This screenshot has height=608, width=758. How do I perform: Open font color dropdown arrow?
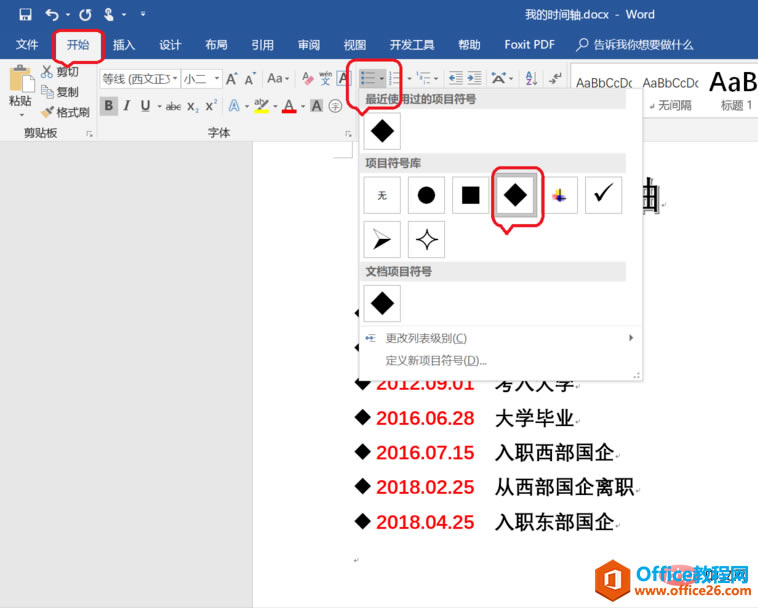pyautogui.click(x=303, y=106)
